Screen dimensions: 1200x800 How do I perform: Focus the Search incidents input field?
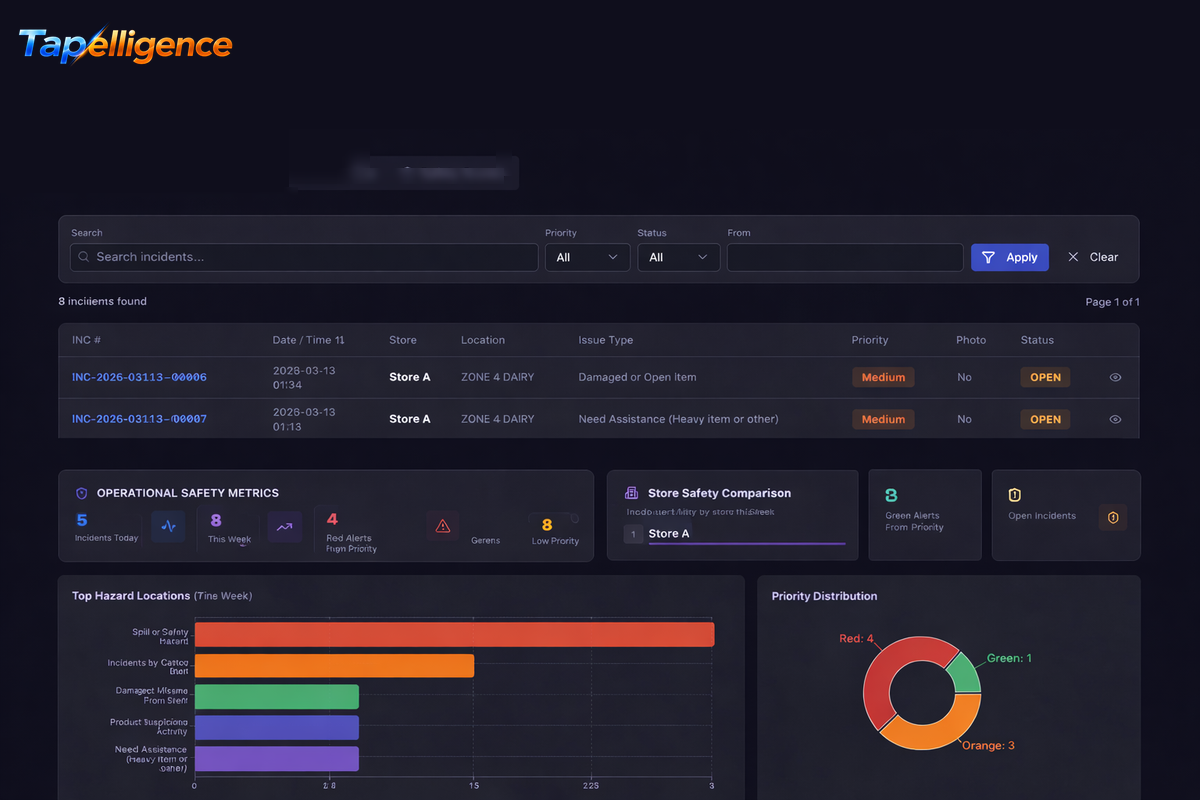coord(304,257)
